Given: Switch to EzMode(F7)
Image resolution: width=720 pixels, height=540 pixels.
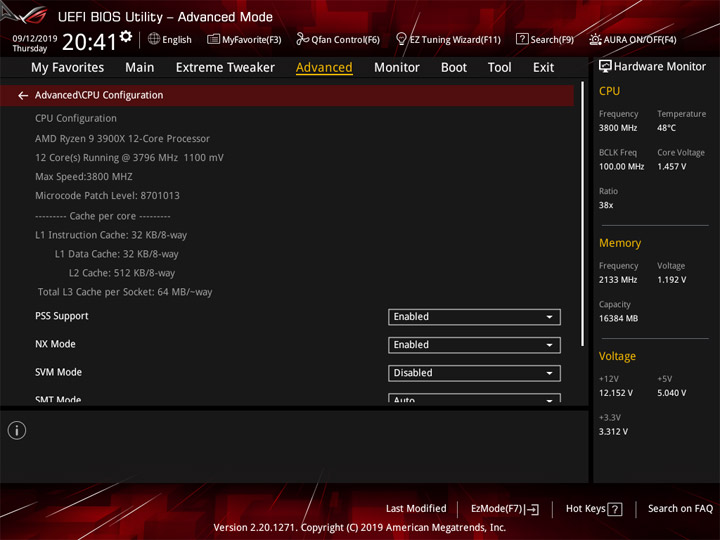Looking at the screenshot, I should [505, 509].
